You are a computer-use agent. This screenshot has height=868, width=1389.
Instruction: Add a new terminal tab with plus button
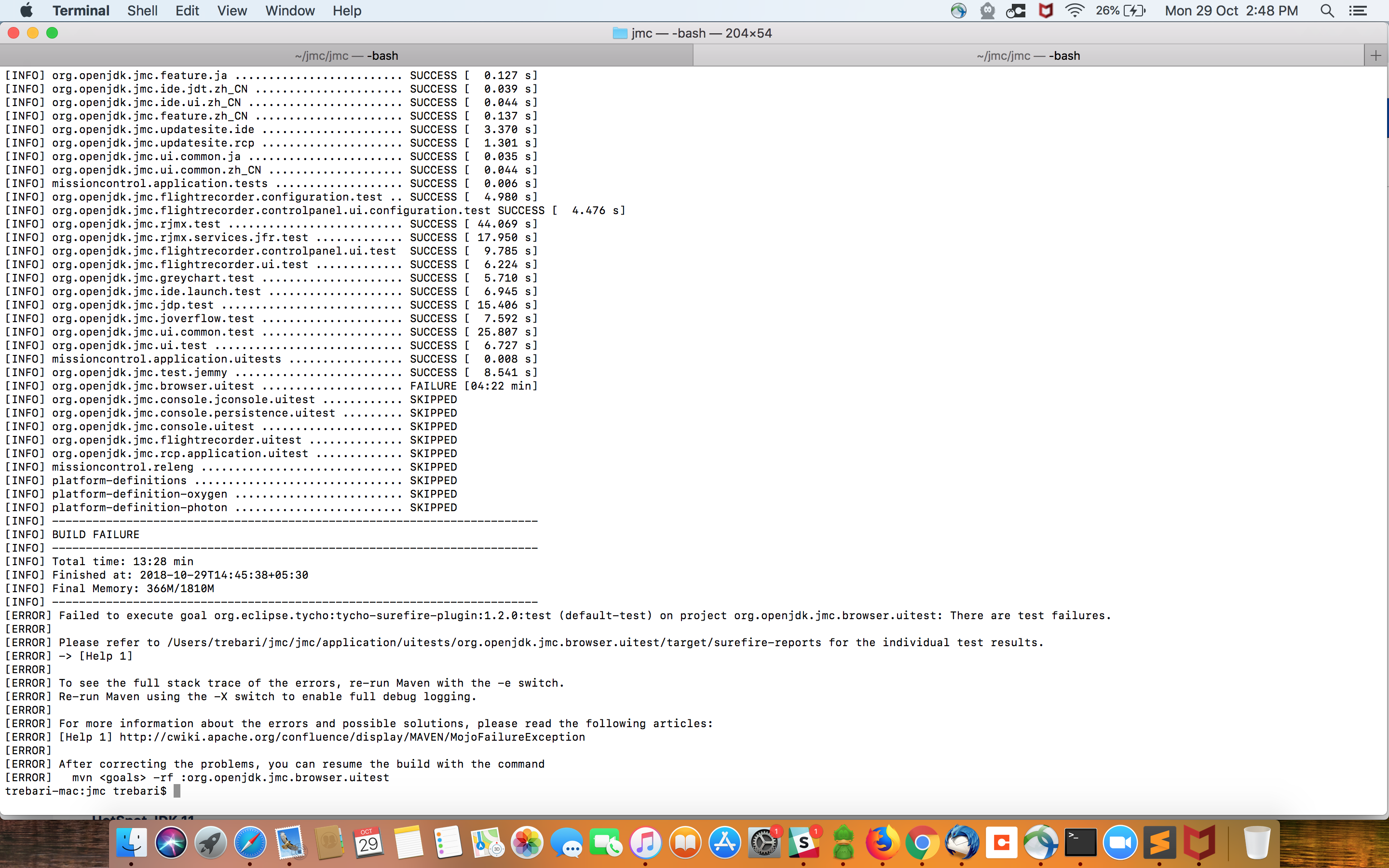pos(1376,55)
